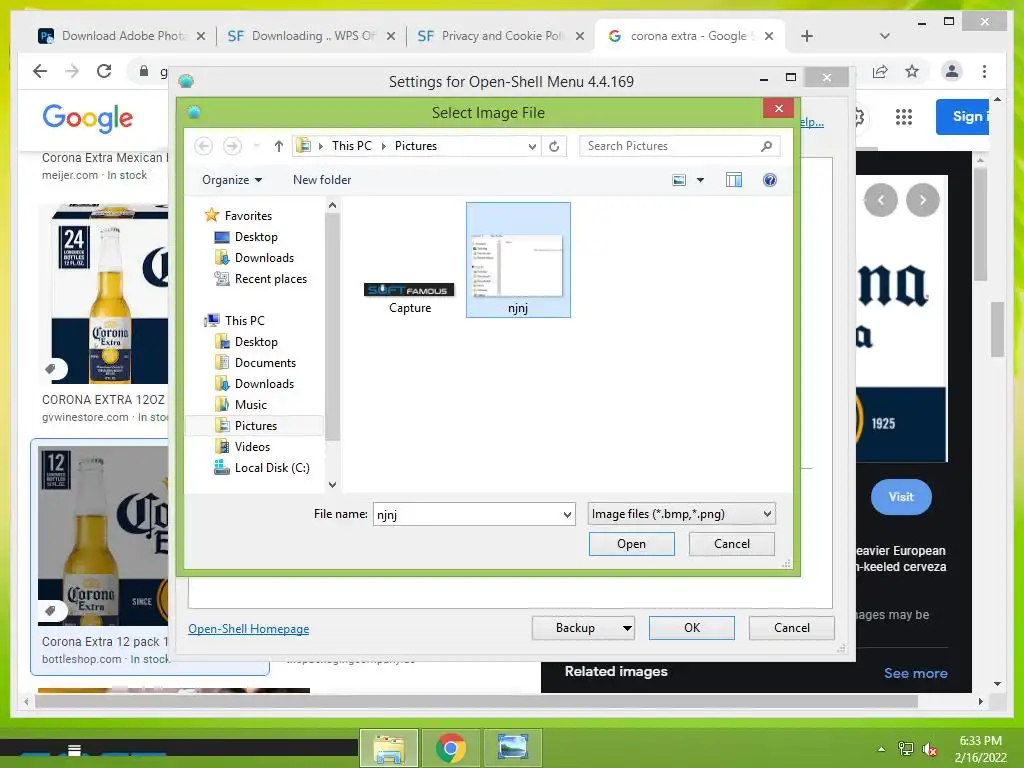1024x768 pixels.
Task: Open a new Chrome tab
Action: coord(807,36)
